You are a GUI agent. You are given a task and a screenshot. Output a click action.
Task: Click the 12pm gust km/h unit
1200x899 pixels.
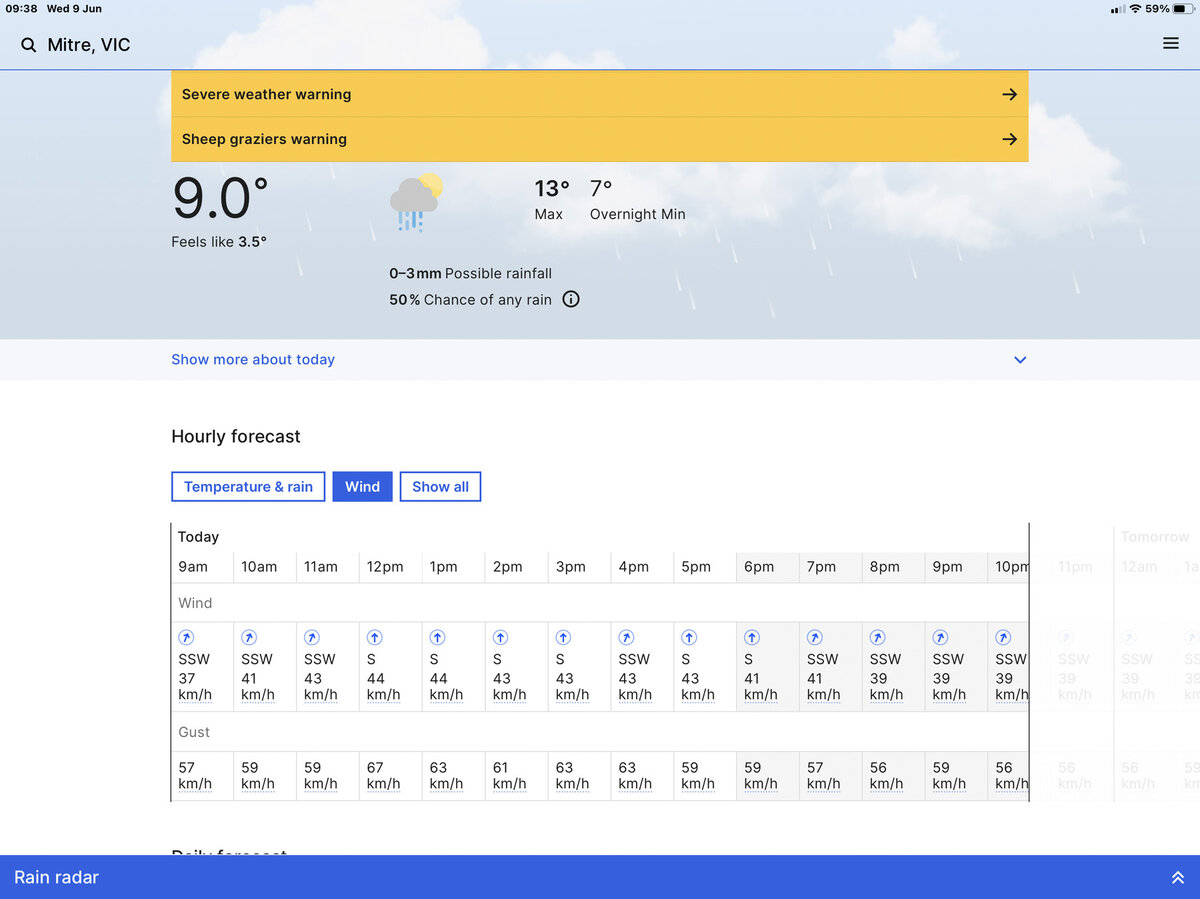tap(383, 784)
